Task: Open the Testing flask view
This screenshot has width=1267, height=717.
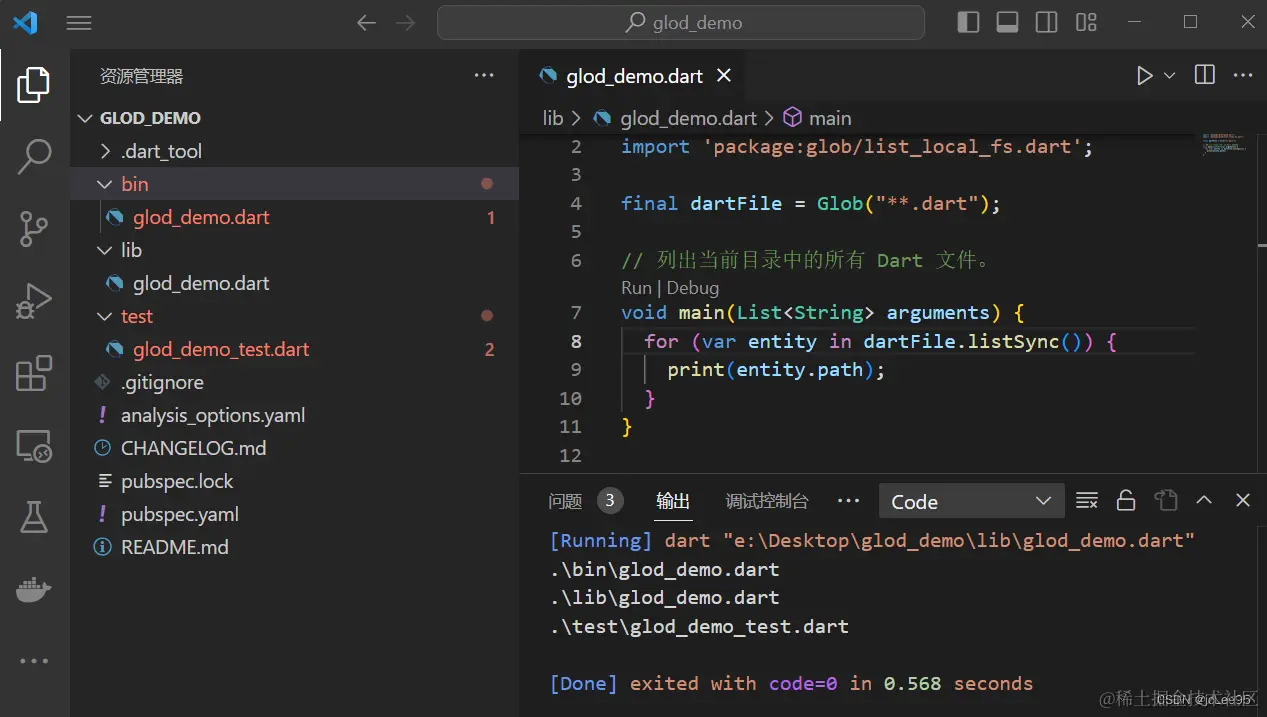Action: (34, 517)
